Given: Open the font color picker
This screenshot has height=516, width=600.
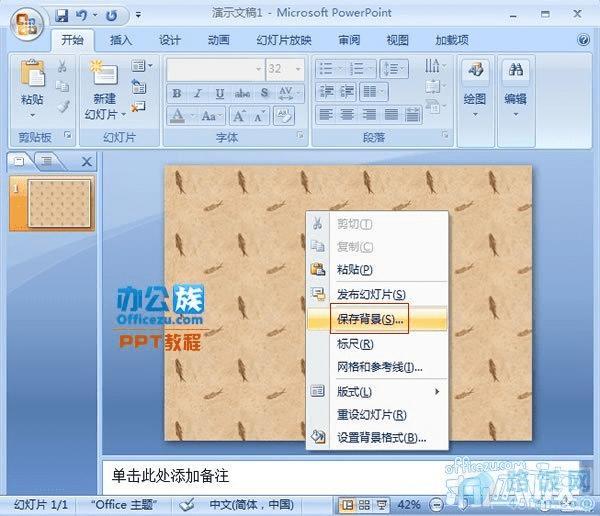Looking at the screenshot, I should (x=182, y=115).
